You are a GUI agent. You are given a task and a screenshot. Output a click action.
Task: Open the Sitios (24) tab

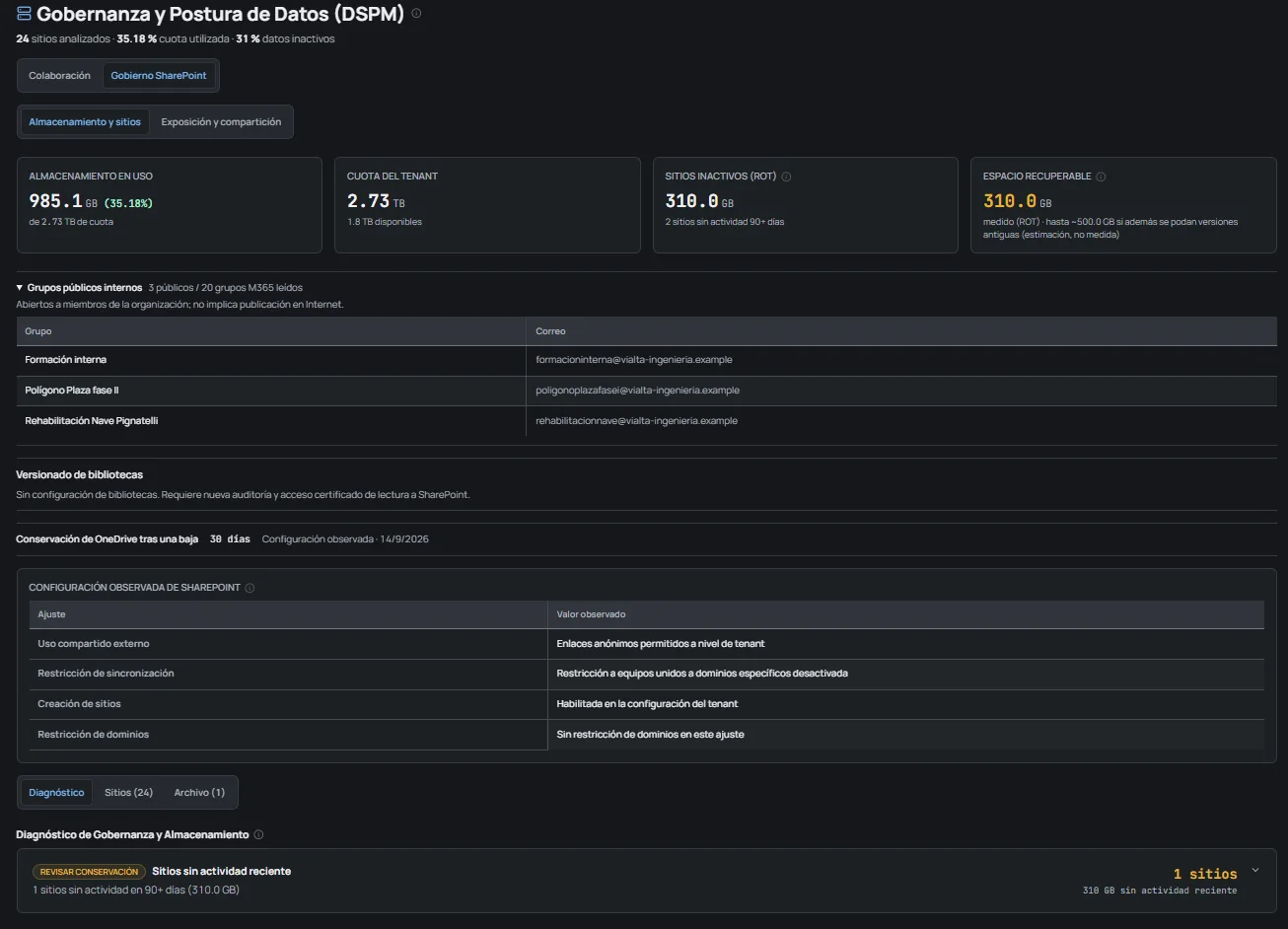129,793
